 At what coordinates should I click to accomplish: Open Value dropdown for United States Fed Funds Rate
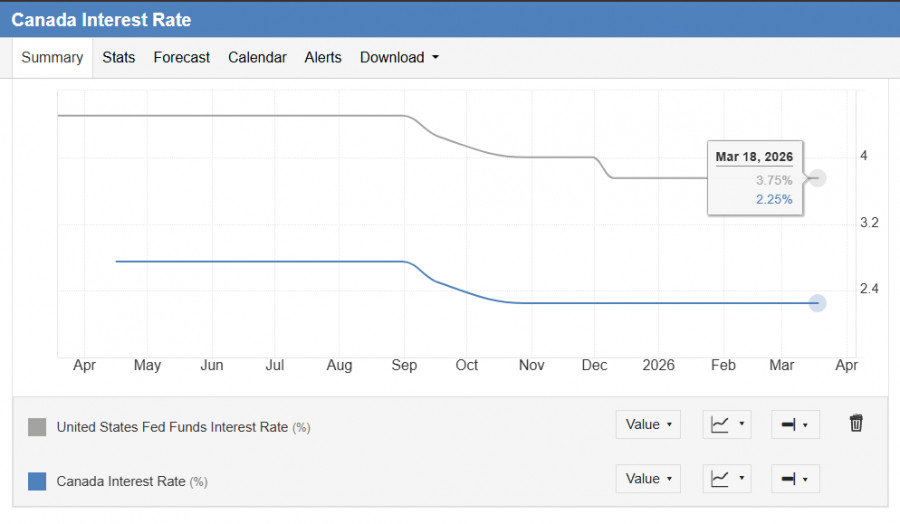pos(648,425)
